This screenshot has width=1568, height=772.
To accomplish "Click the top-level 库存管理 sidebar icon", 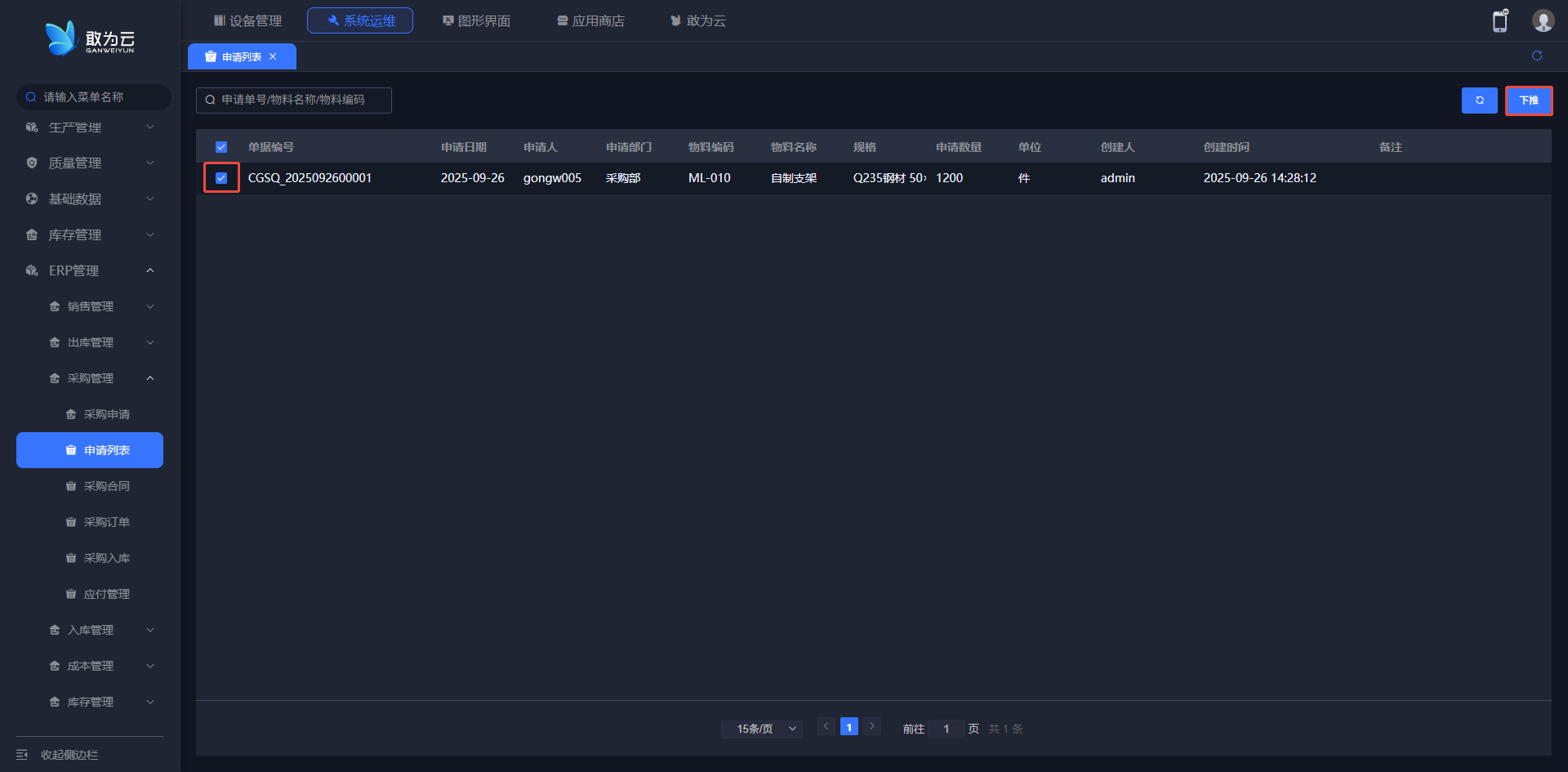I will 32,235.
